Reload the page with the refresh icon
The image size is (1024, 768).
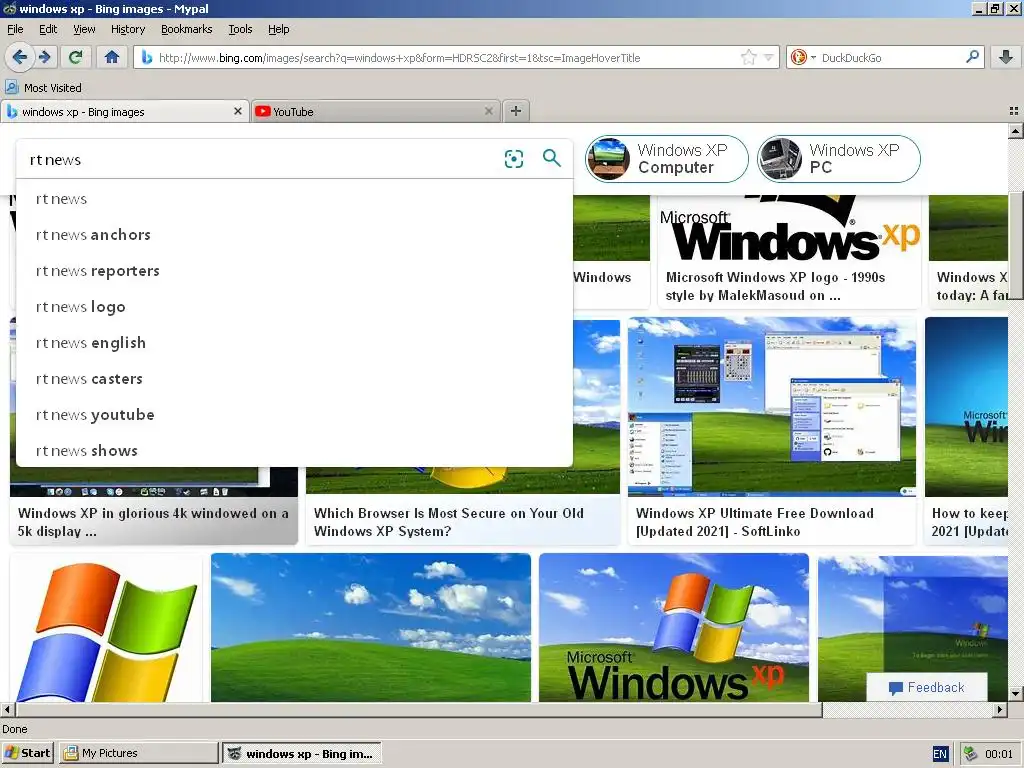(76, 57)
